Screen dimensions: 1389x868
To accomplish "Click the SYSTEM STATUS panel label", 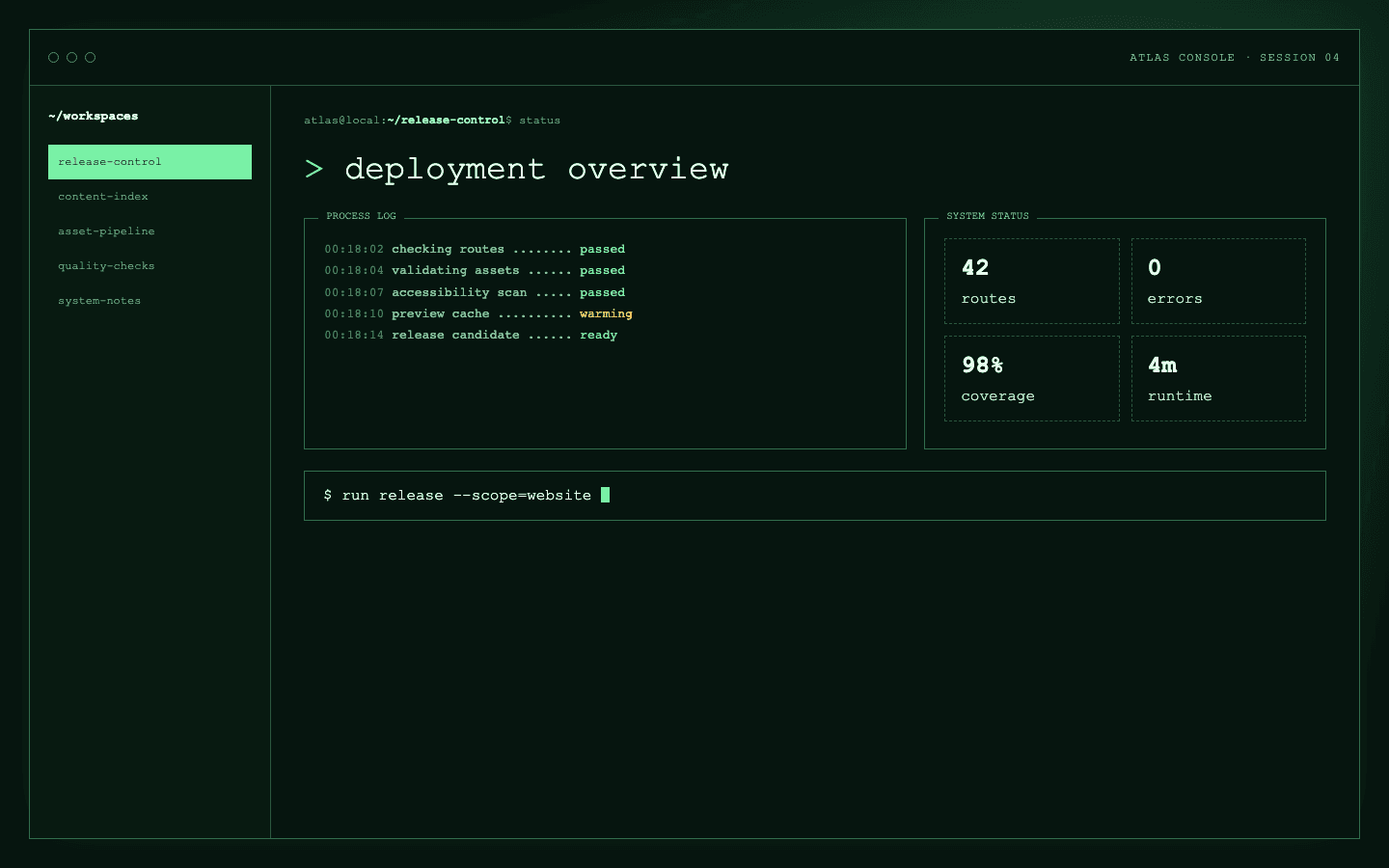I will [x=988, y=216].
